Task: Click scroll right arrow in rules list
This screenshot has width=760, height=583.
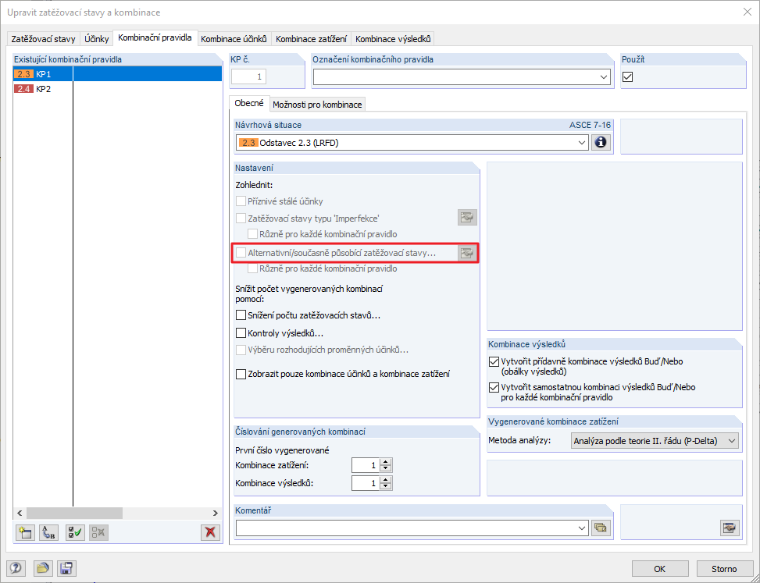Action: (215, 513)
